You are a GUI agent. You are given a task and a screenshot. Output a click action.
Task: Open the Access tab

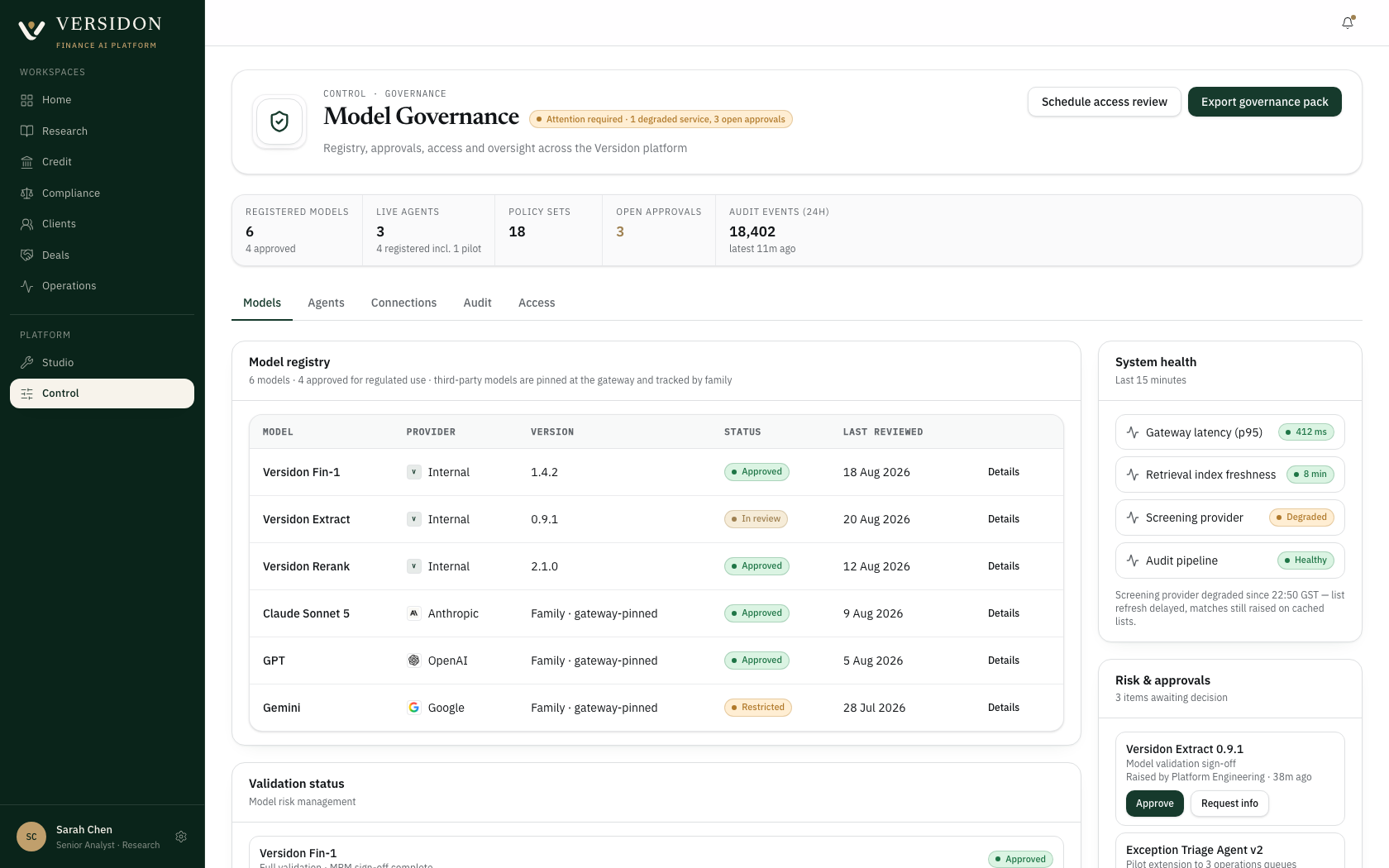tap(537, 303)
